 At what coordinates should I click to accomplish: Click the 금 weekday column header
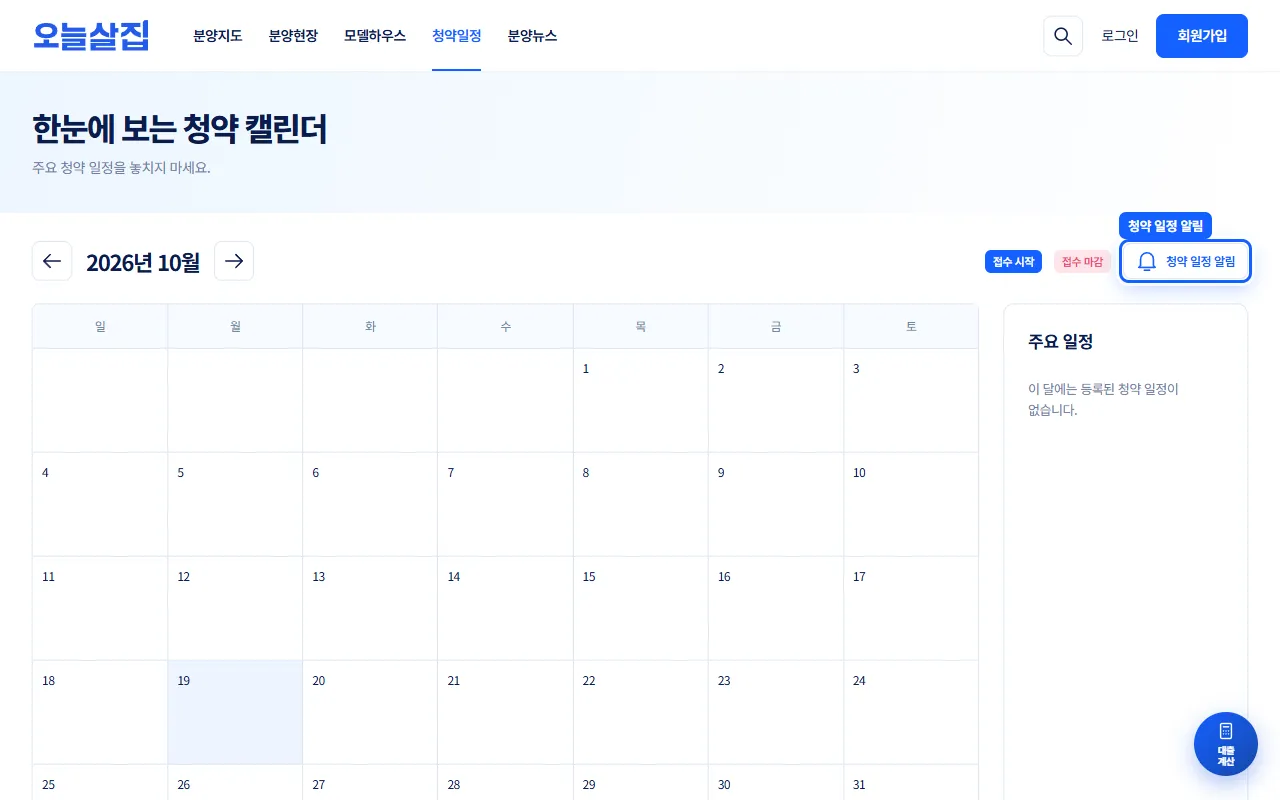776,326
